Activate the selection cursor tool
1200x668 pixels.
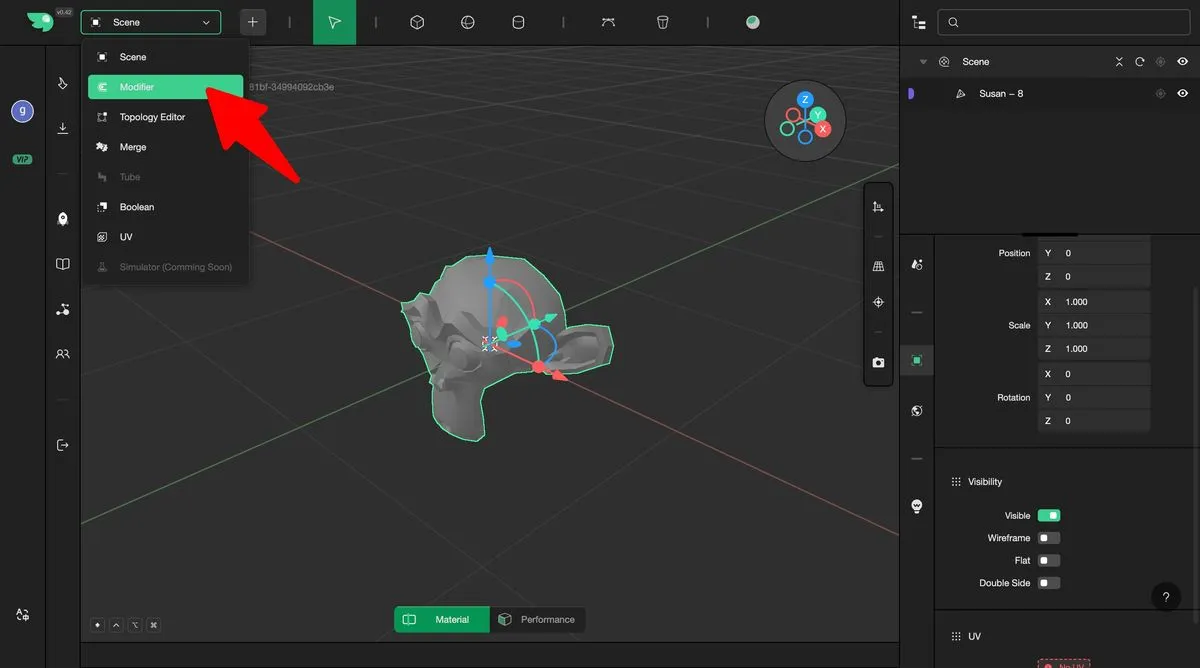(x=334, y=22)
